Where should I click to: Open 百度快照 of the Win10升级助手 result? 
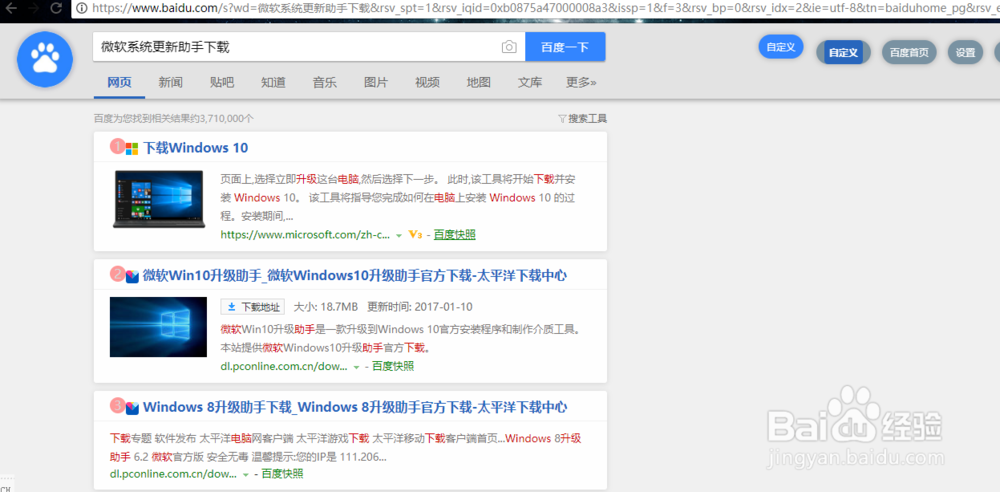(393, 366)
